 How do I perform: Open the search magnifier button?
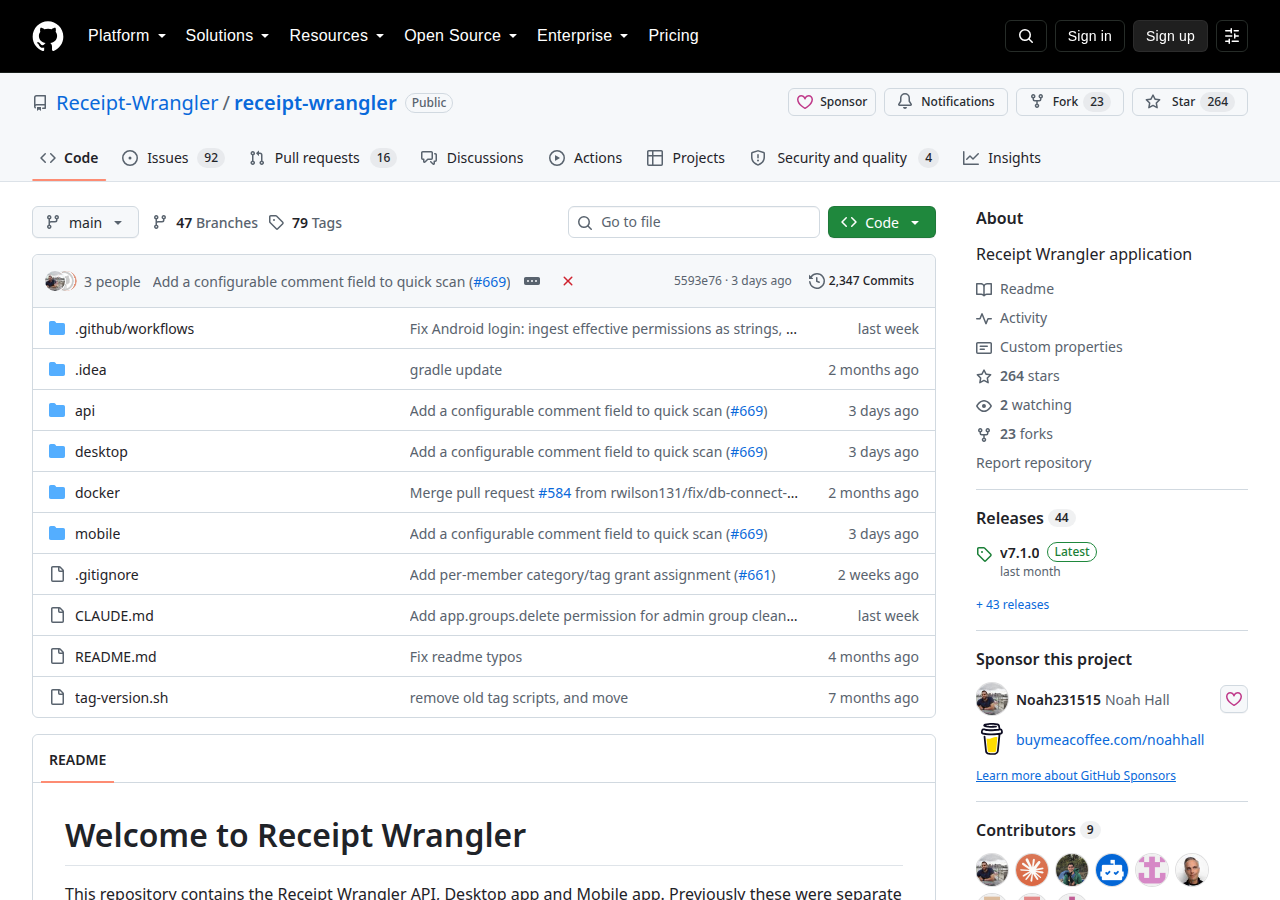[1026, 36]
